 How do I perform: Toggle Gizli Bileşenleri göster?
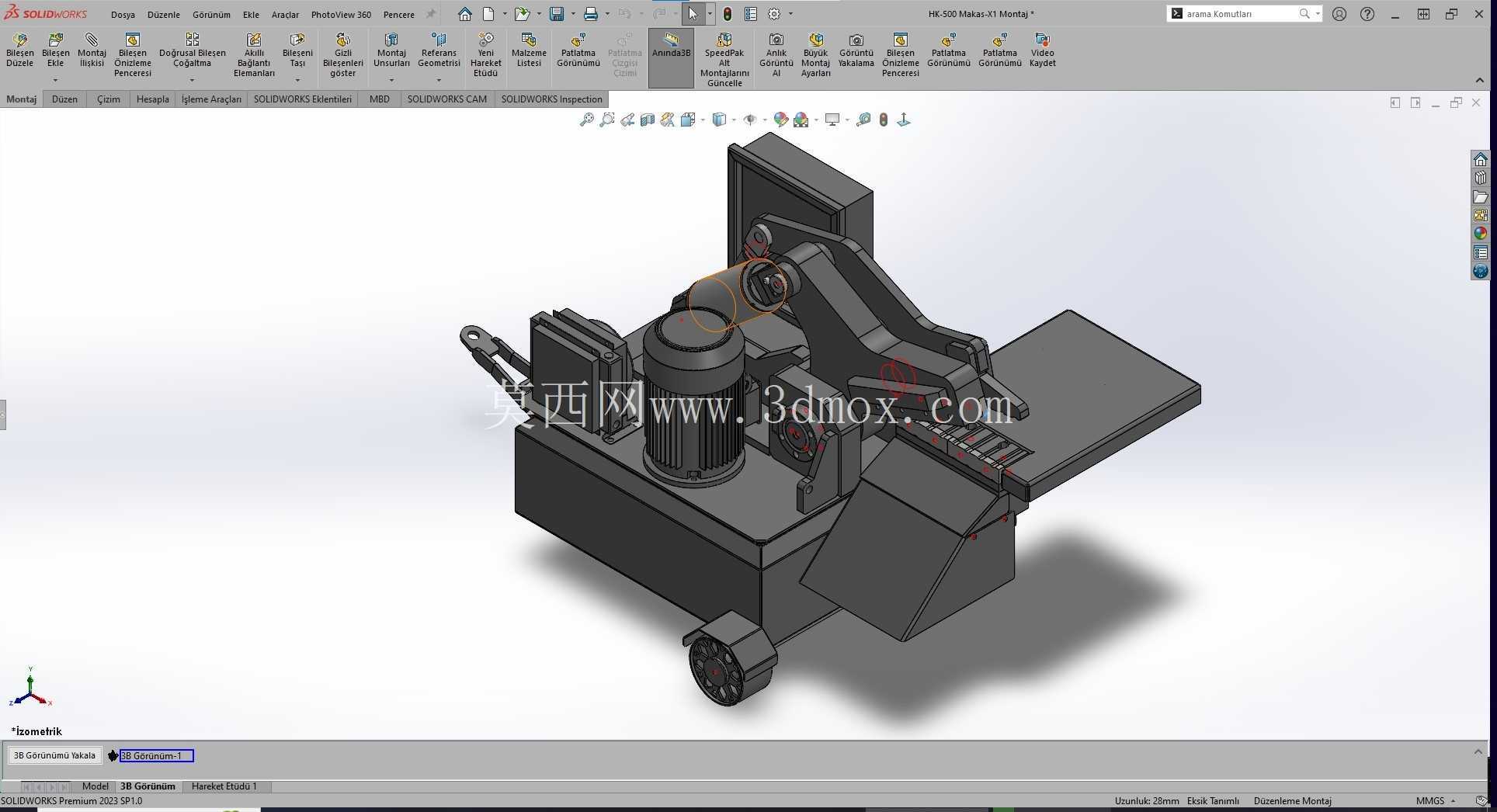point(342,55)
